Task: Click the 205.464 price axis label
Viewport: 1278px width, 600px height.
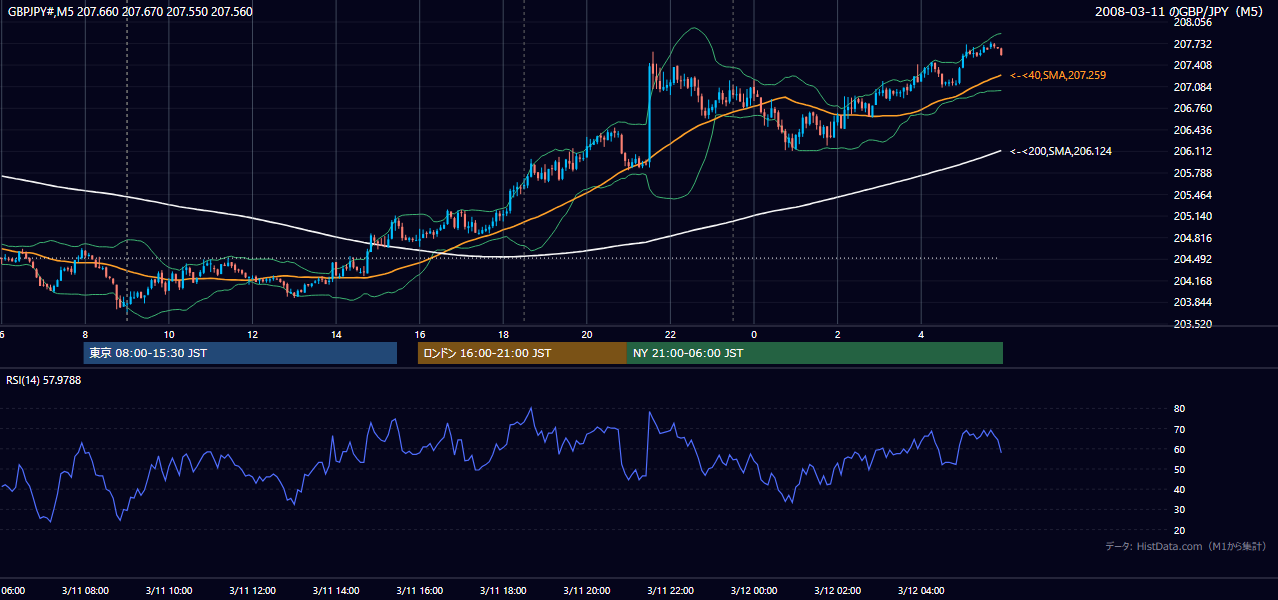Action: click(x=1193, y=195)
